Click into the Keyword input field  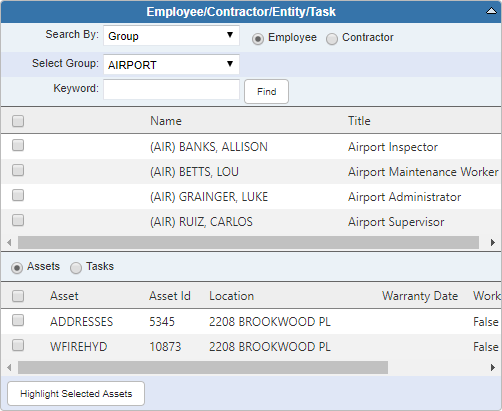(171, 89)
